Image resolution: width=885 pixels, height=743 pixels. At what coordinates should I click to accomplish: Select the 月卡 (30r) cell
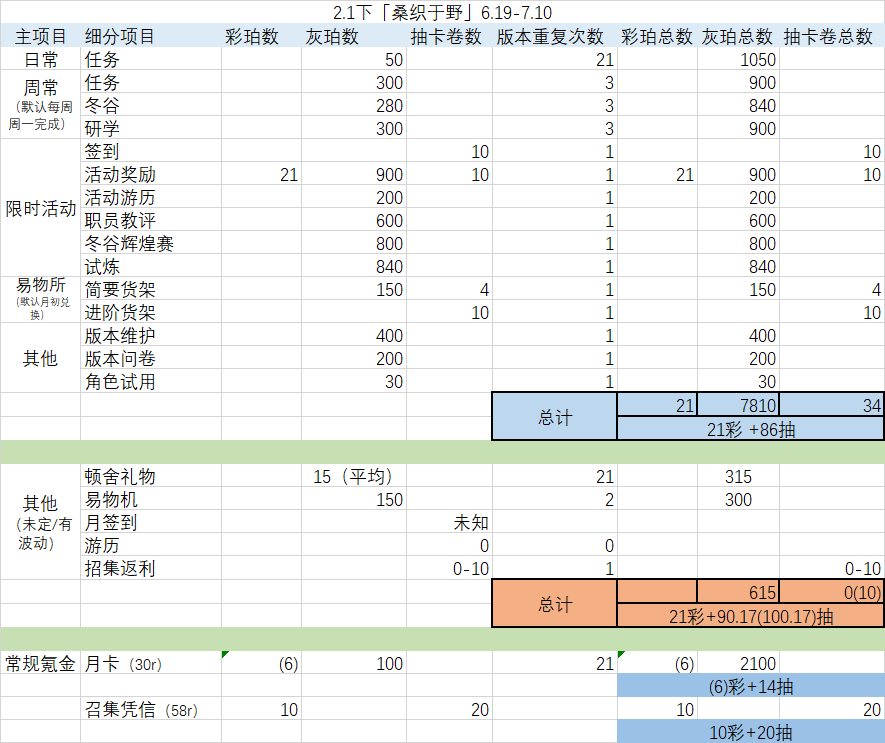151,662
